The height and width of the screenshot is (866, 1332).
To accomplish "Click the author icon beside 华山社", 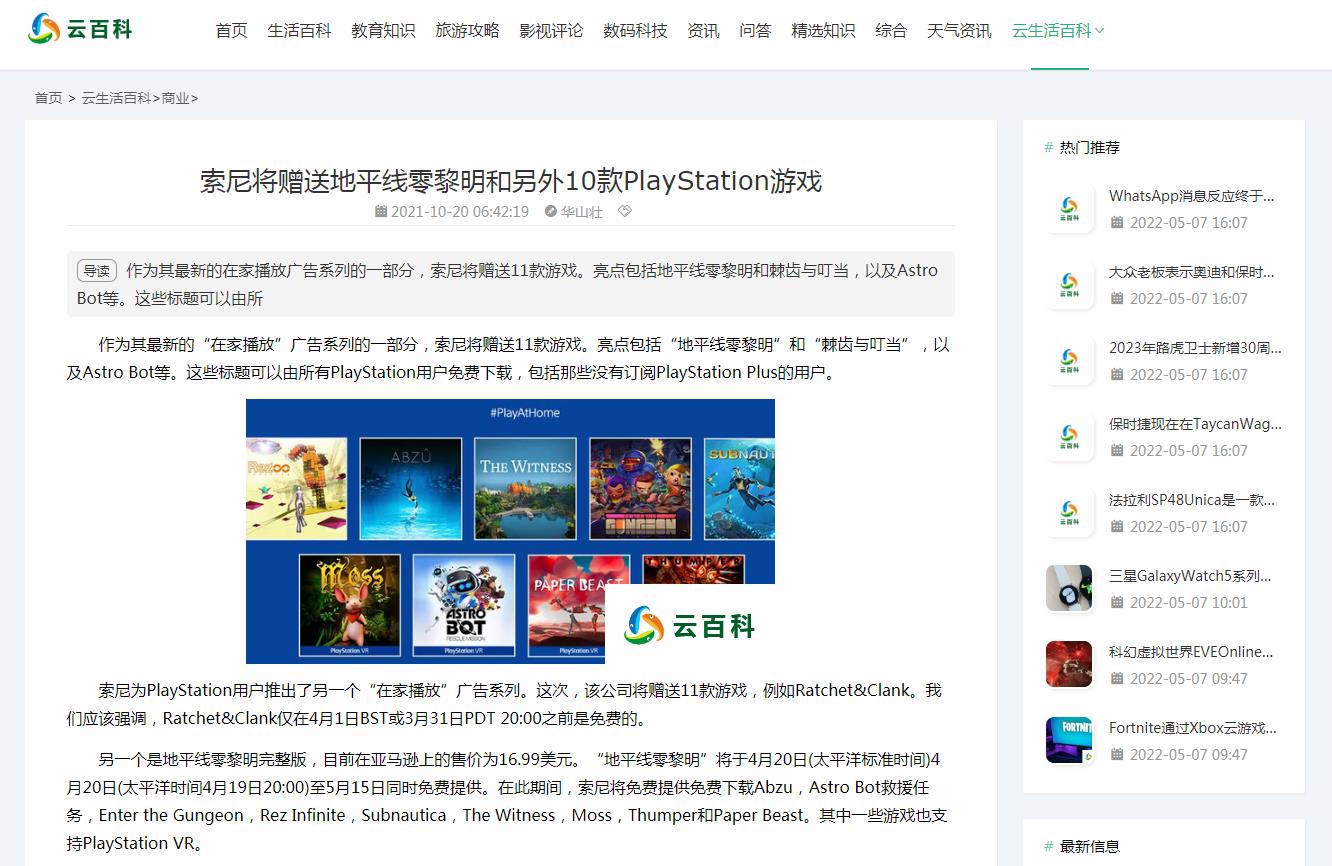I will coord(551,211).
